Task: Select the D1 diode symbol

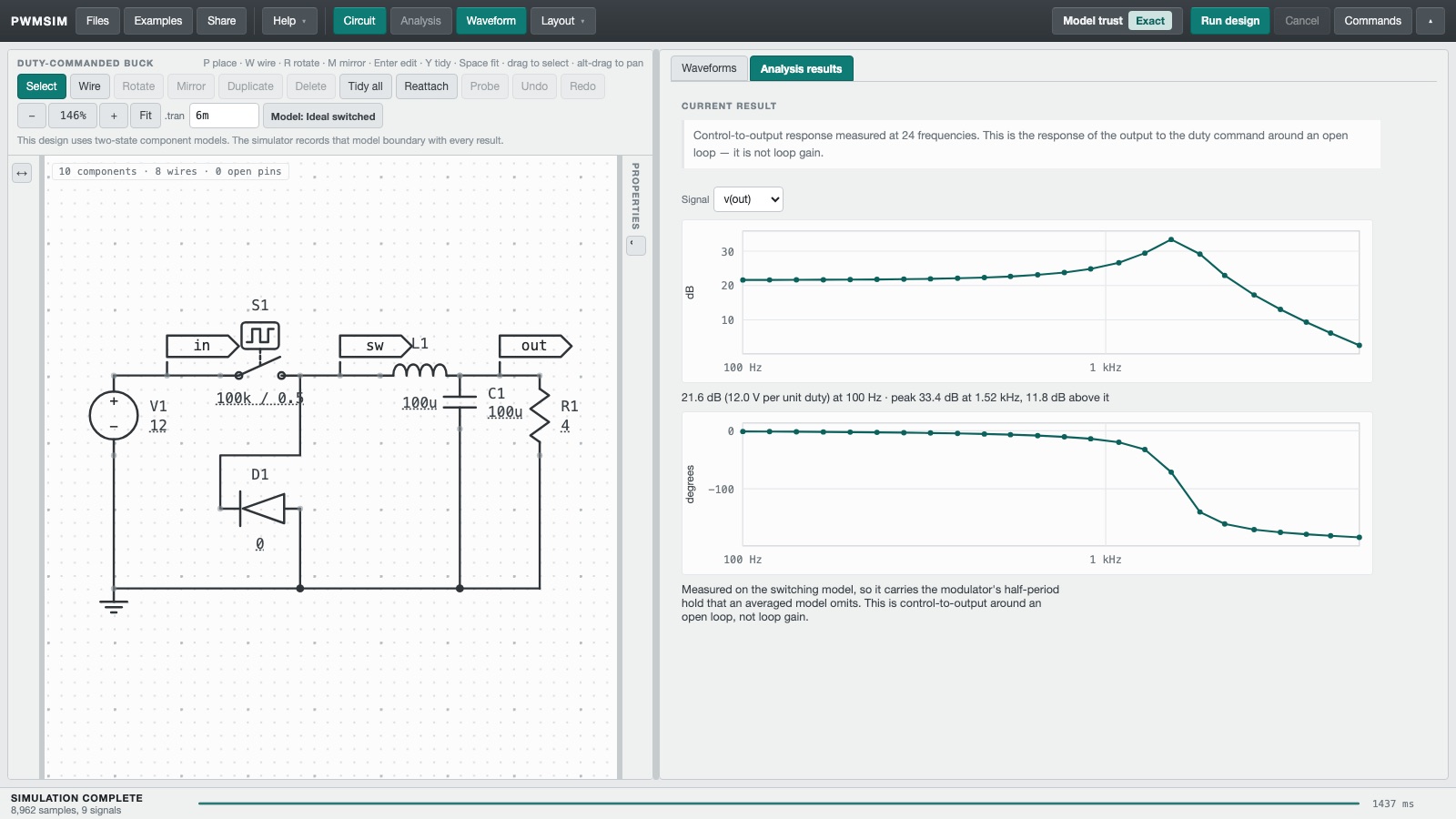Action: click(x=261, y=509)
